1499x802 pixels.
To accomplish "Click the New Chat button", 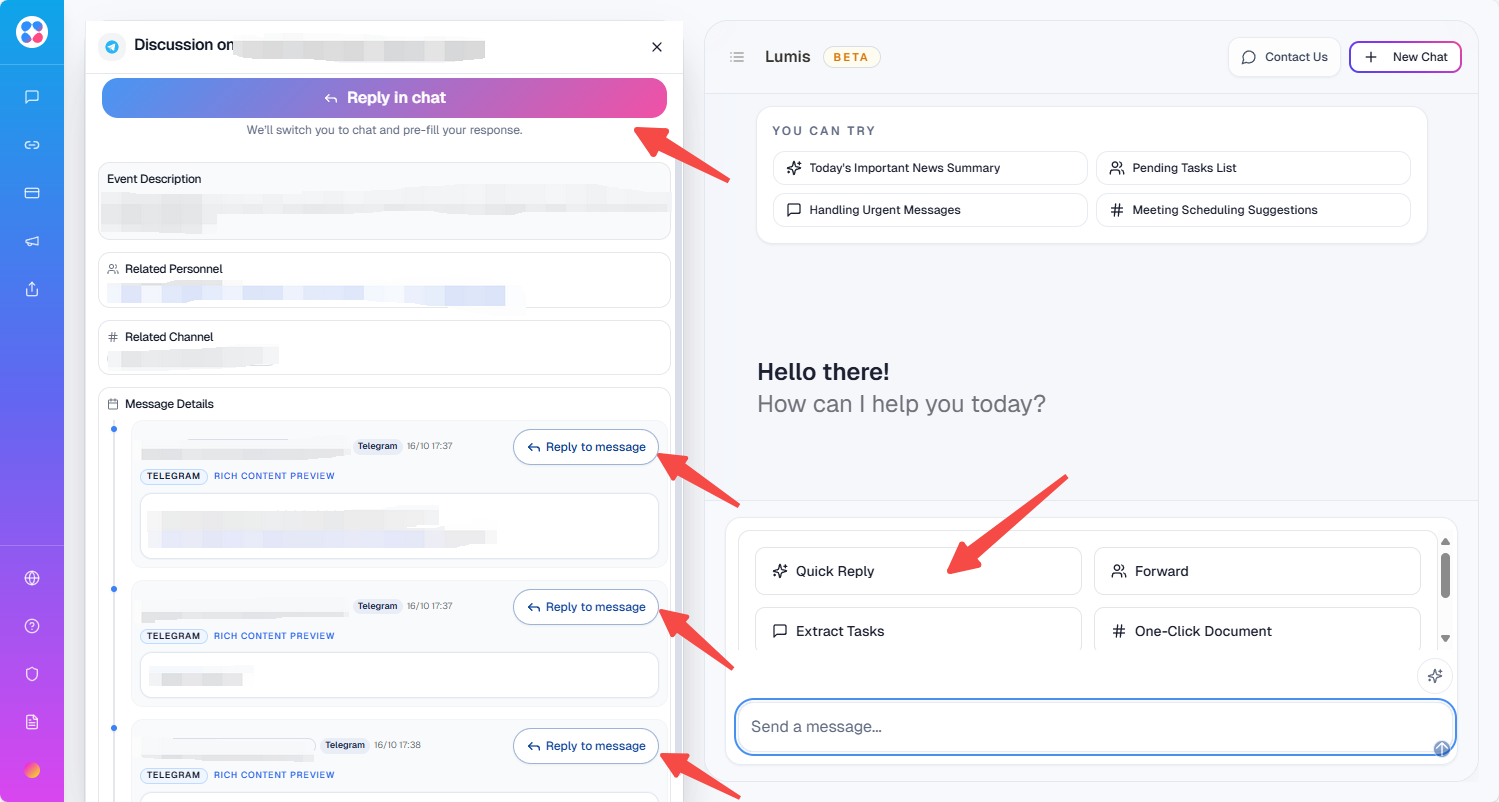I will [1405, 57].
